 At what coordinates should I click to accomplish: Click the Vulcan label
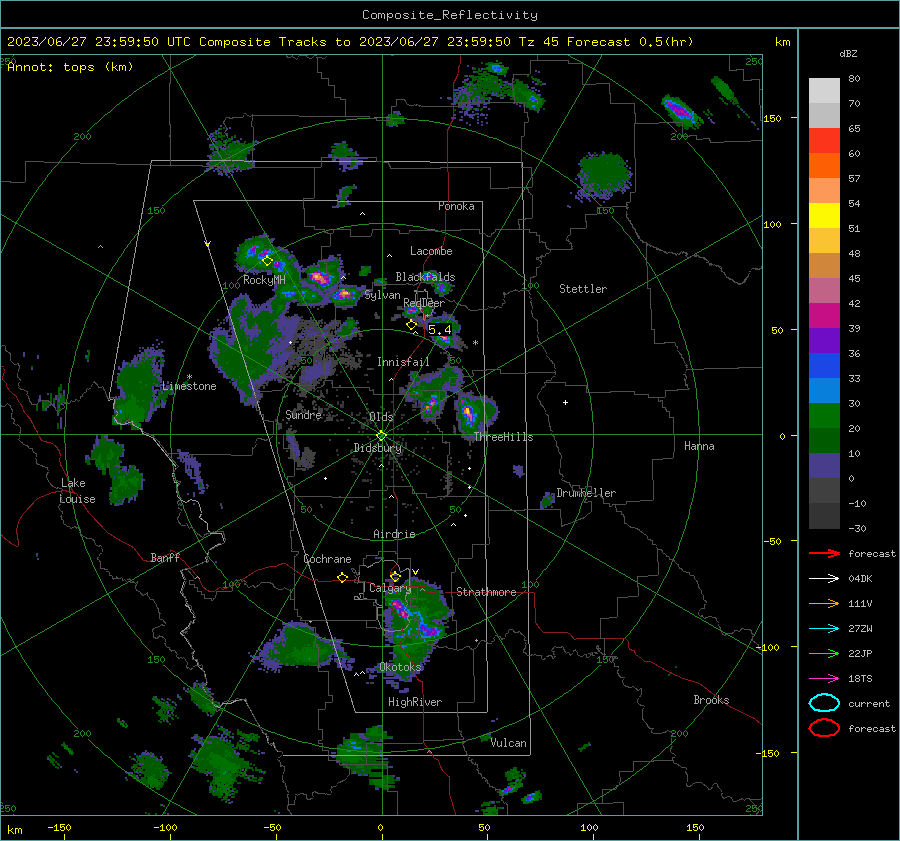click(x=509, y=743)
